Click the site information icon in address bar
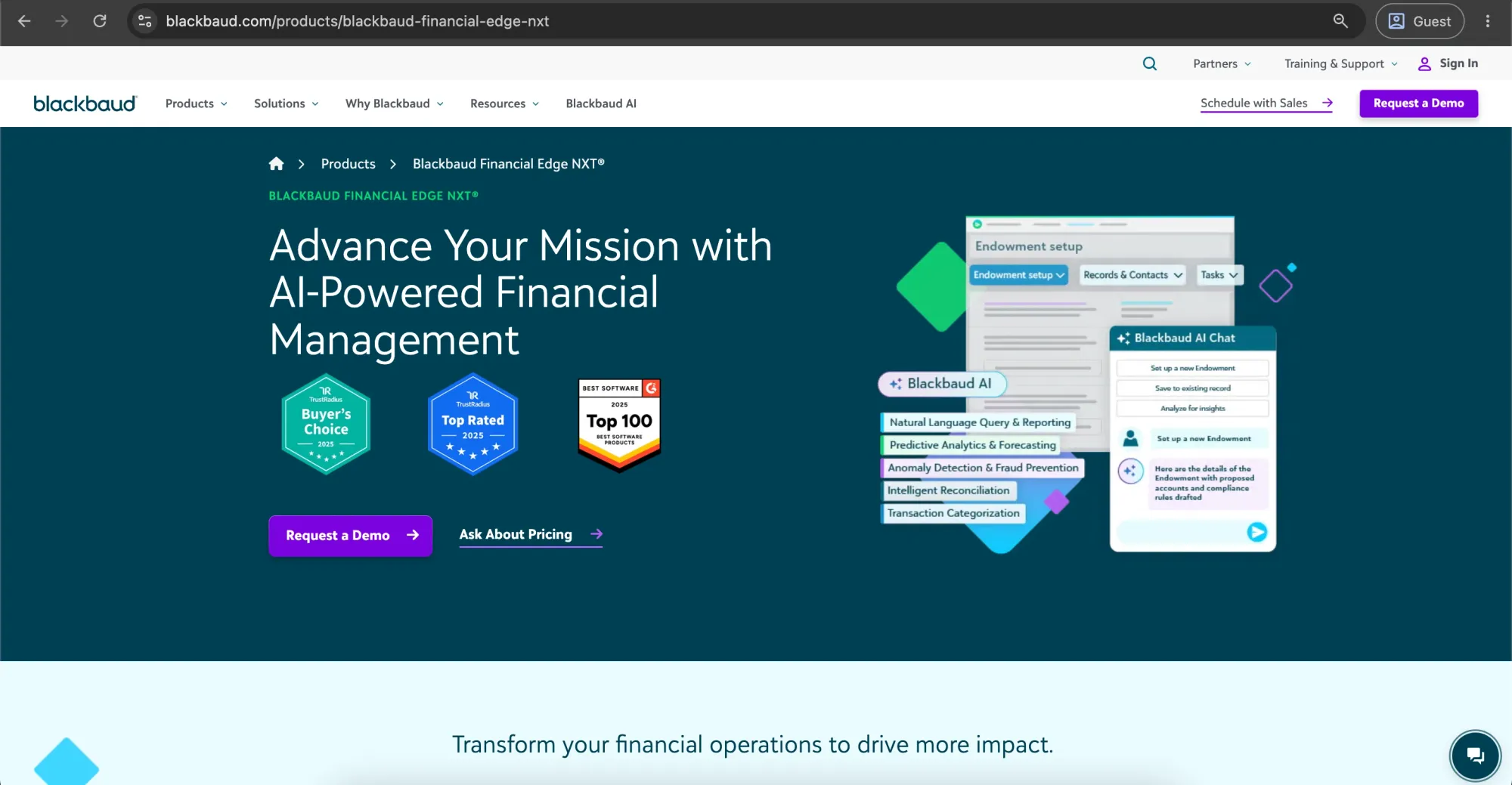The width and height of the screenshot is (1512, 785). [145, 21]
